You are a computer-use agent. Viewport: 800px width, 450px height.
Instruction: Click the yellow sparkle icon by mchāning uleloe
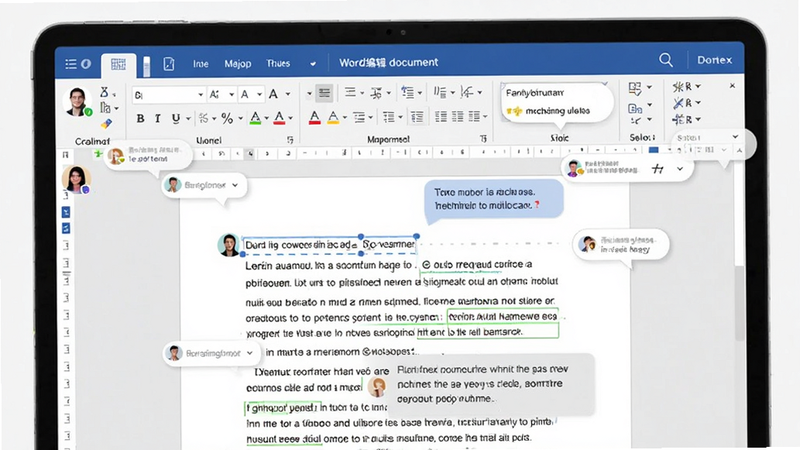514,111
